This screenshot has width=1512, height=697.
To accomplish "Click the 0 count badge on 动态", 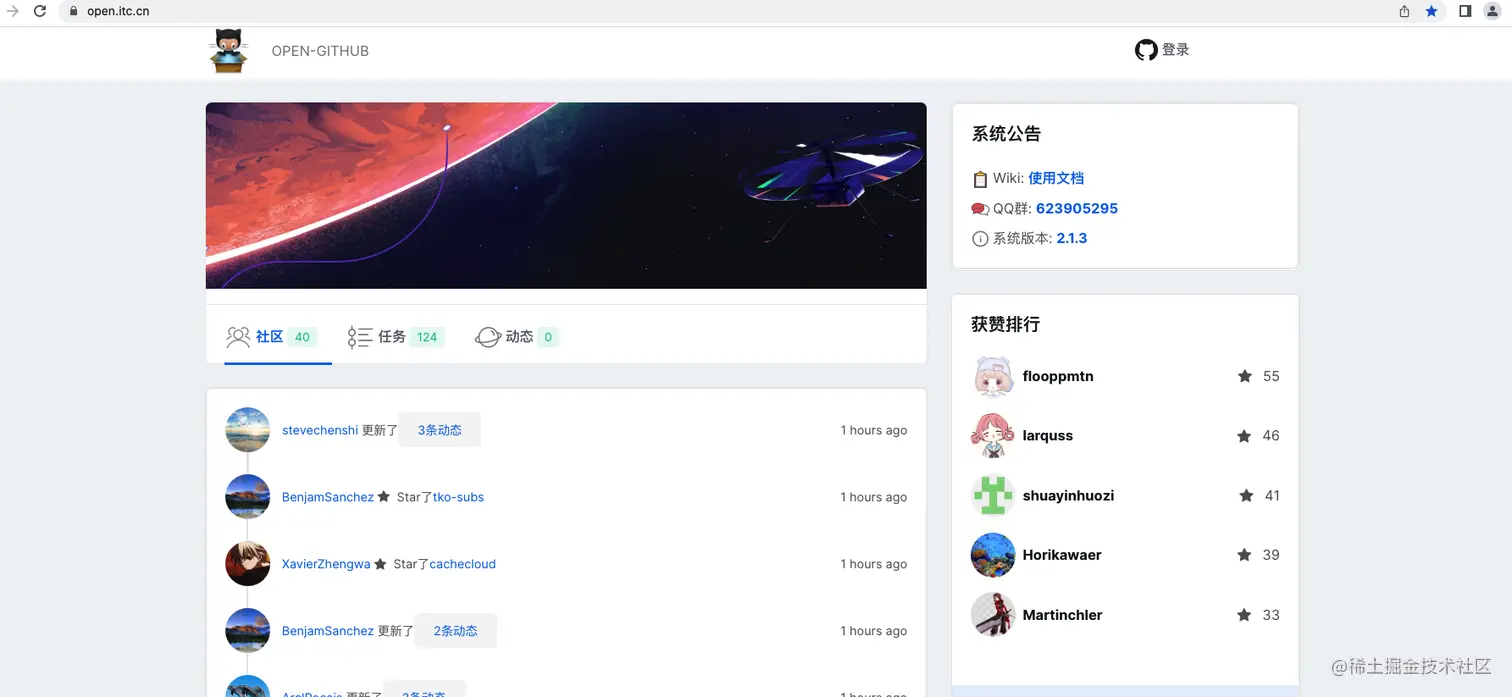I will tap(547, 337).
